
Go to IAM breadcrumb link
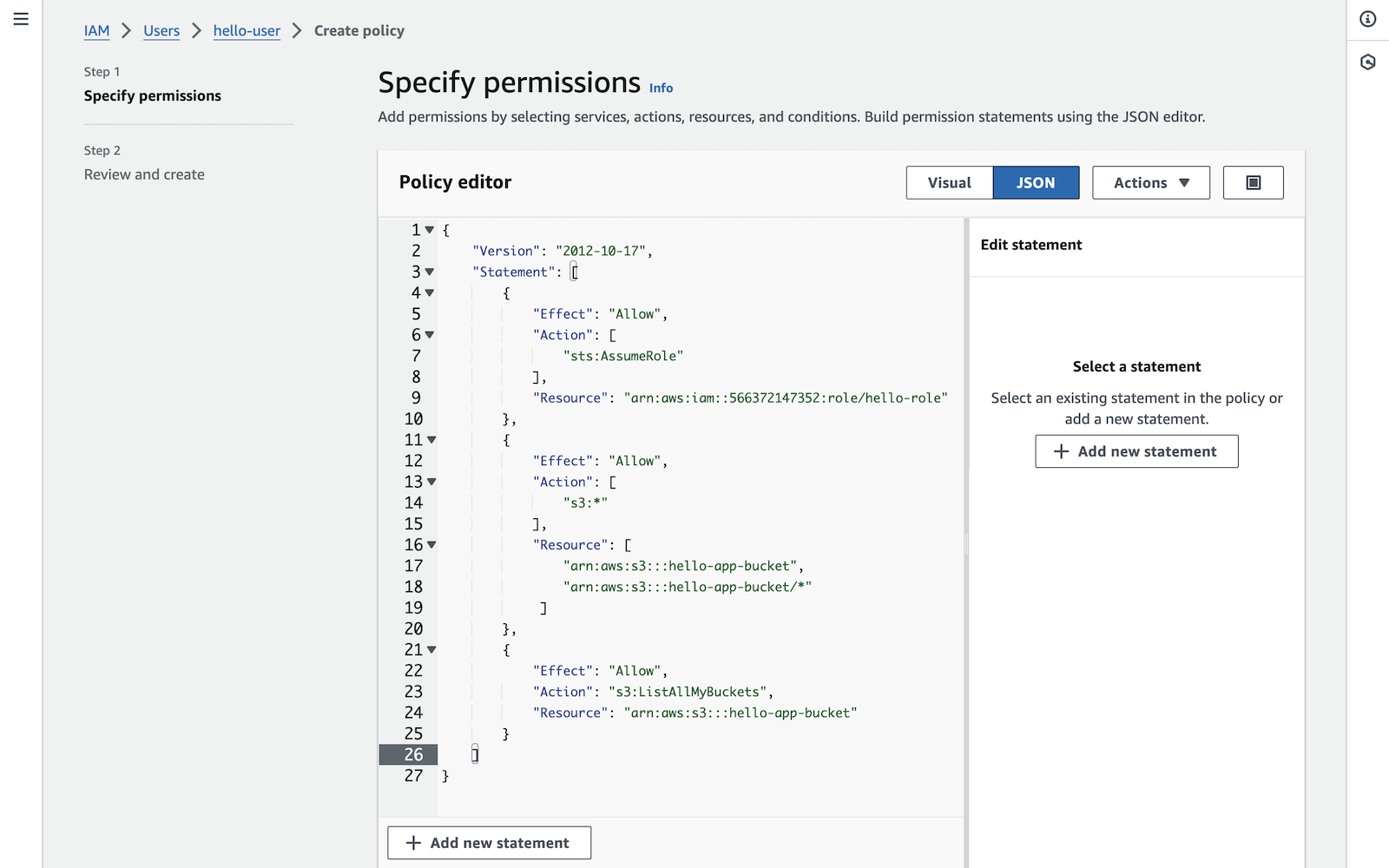96,30
